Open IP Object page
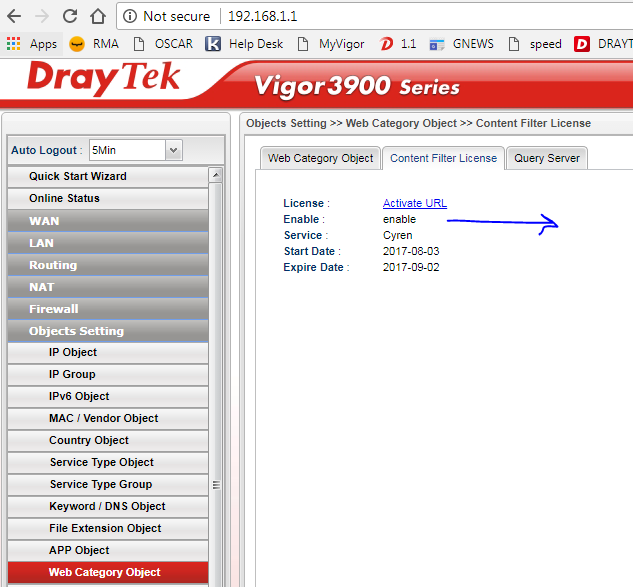The height and width of the screenshot is (587, 633). 108,352
